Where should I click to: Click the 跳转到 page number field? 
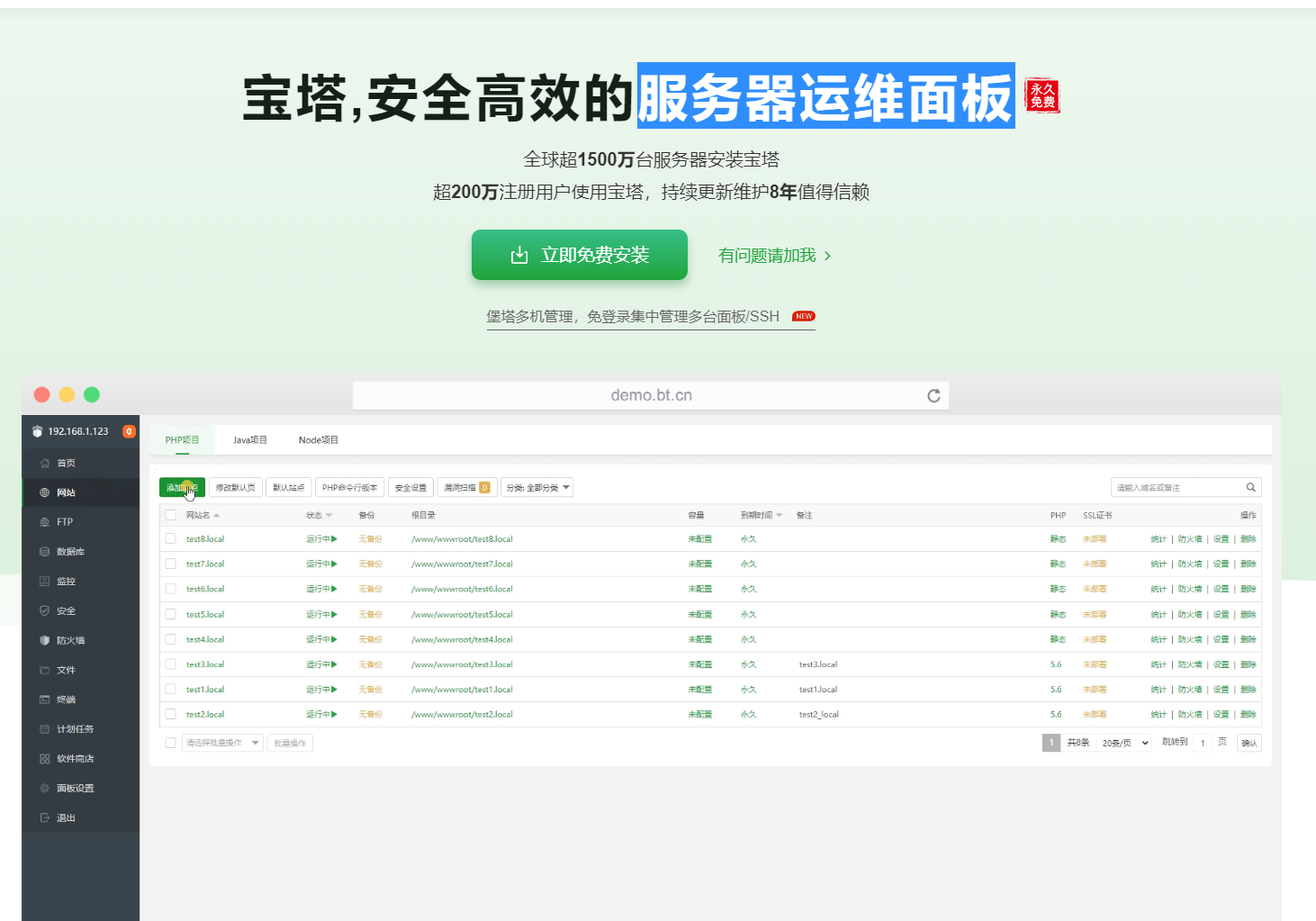coord(1203,743)
